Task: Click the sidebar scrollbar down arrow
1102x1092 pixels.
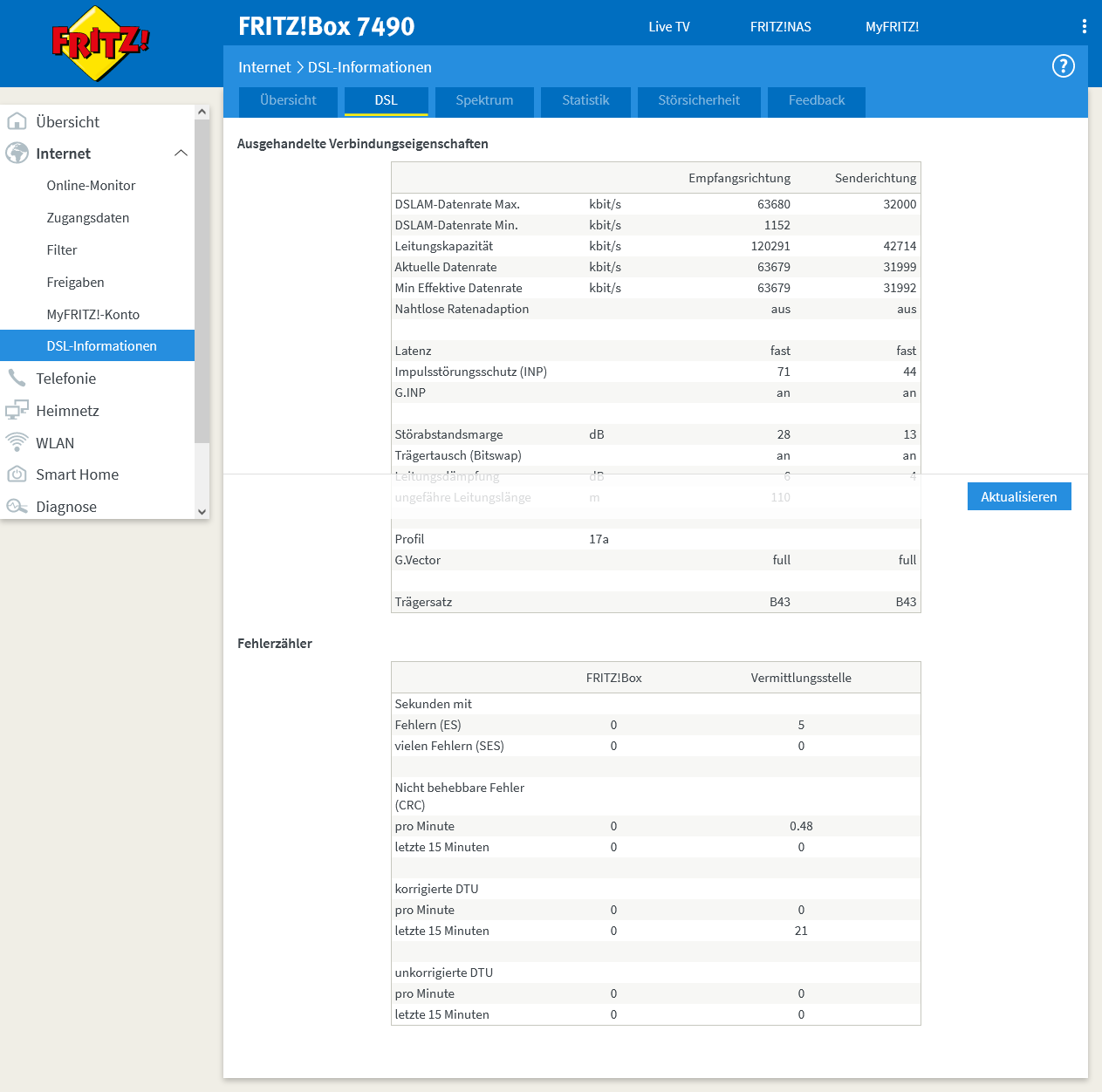Action: click(x=202, y=511)
